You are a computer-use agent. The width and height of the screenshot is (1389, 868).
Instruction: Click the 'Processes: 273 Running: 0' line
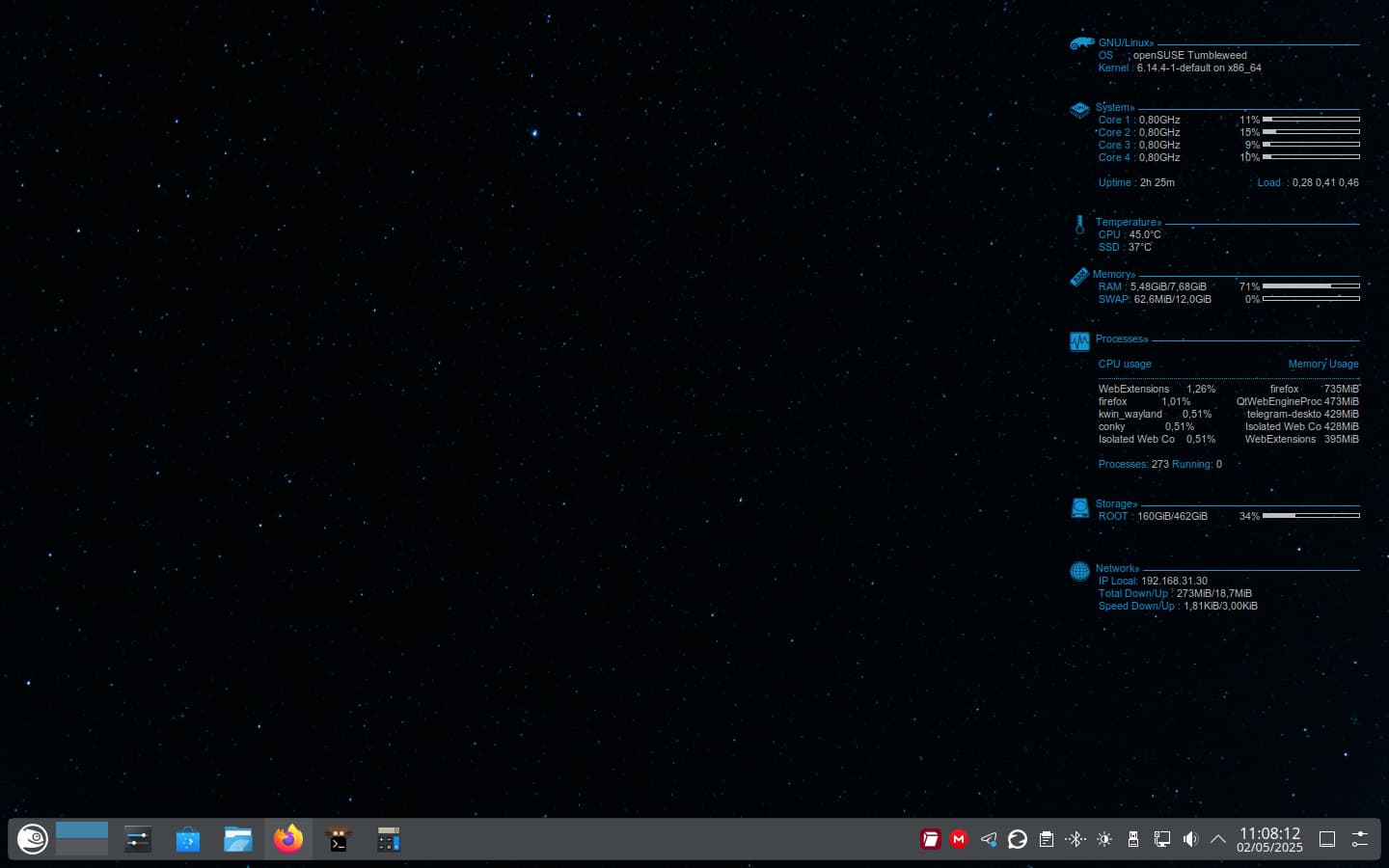pyautogui.click(x=1159, y=464)
